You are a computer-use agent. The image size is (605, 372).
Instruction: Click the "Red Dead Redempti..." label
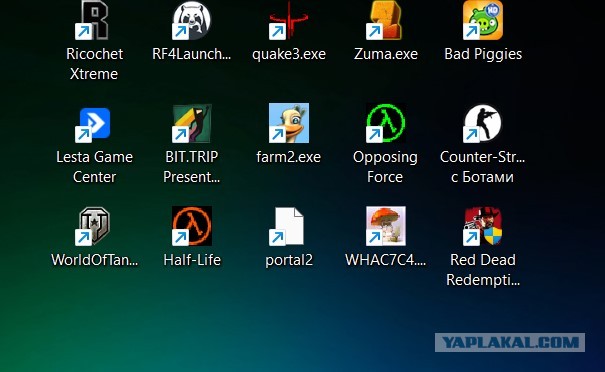483,270
